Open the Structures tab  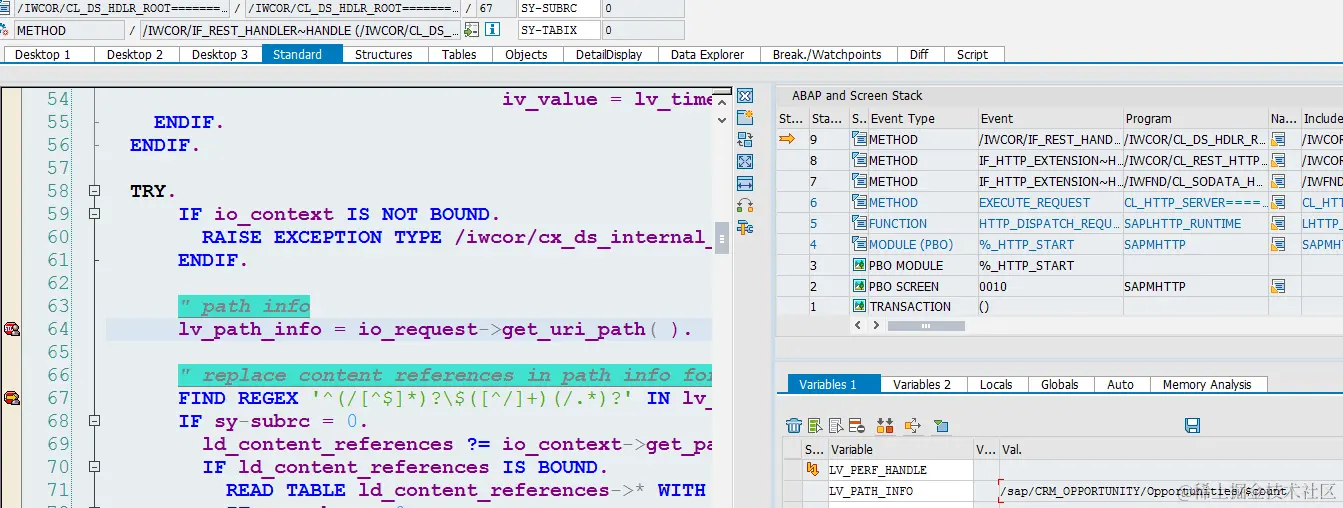tap(384, 54)
